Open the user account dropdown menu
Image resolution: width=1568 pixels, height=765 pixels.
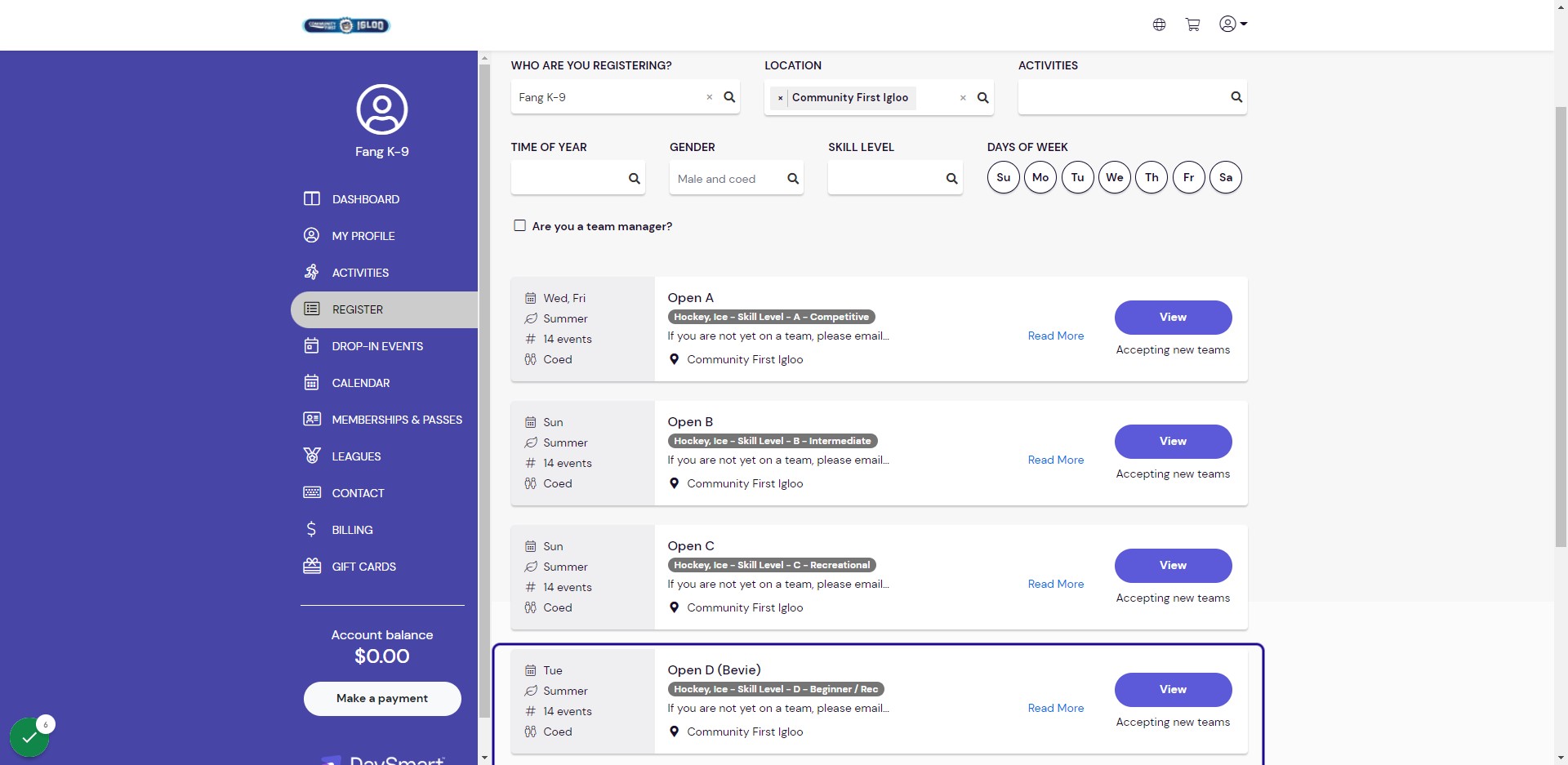point(1233,24)
